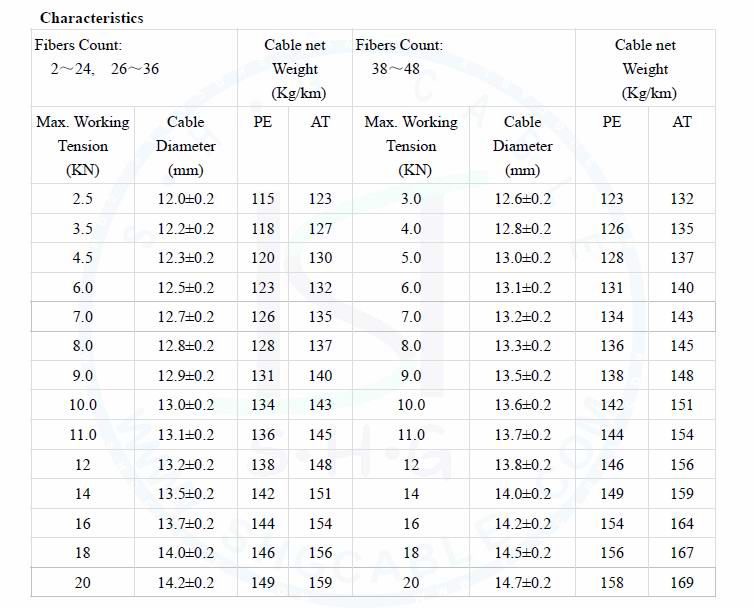This screenshot has width=754, height=608.
Task: Click the 12.6±0.2 cable diameter cell
Action: (x=523, y=199)
